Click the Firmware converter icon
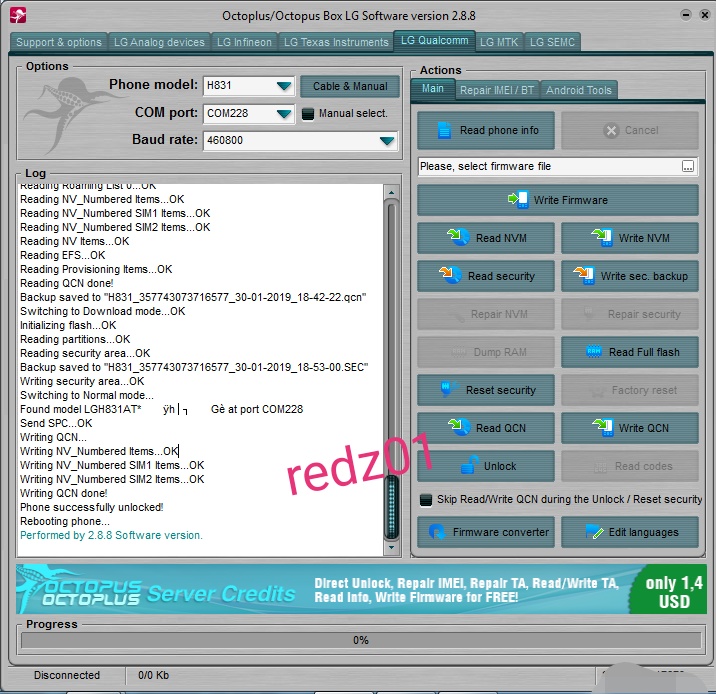Screen dimensions: 716x694 pyautogui.click(x=437, y=531)
